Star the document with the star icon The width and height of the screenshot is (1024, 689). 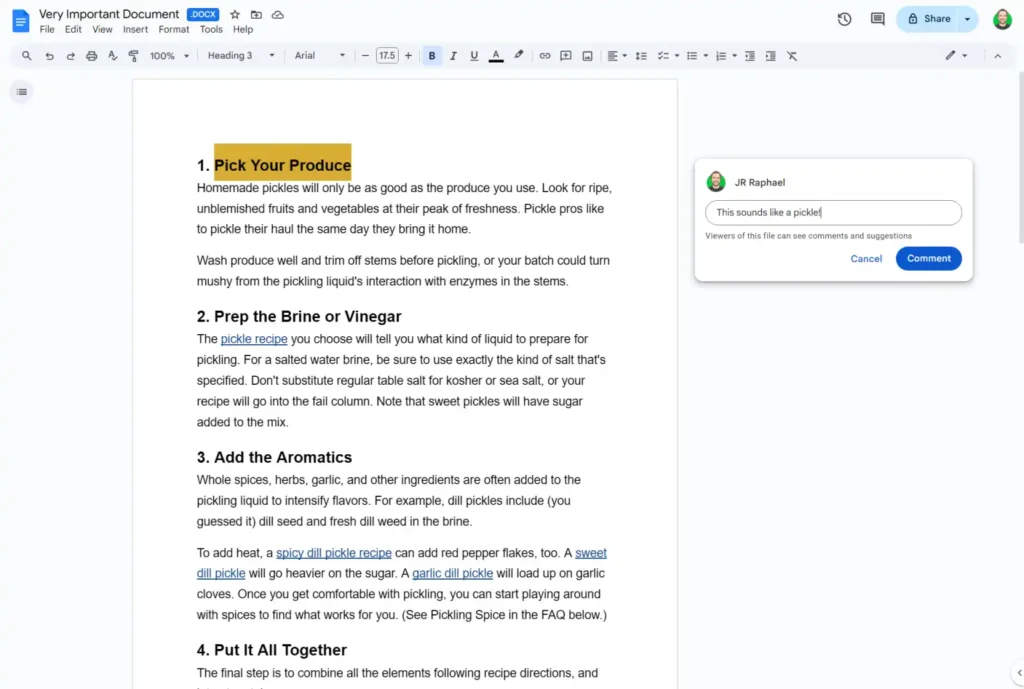click(x=235, y=15)
